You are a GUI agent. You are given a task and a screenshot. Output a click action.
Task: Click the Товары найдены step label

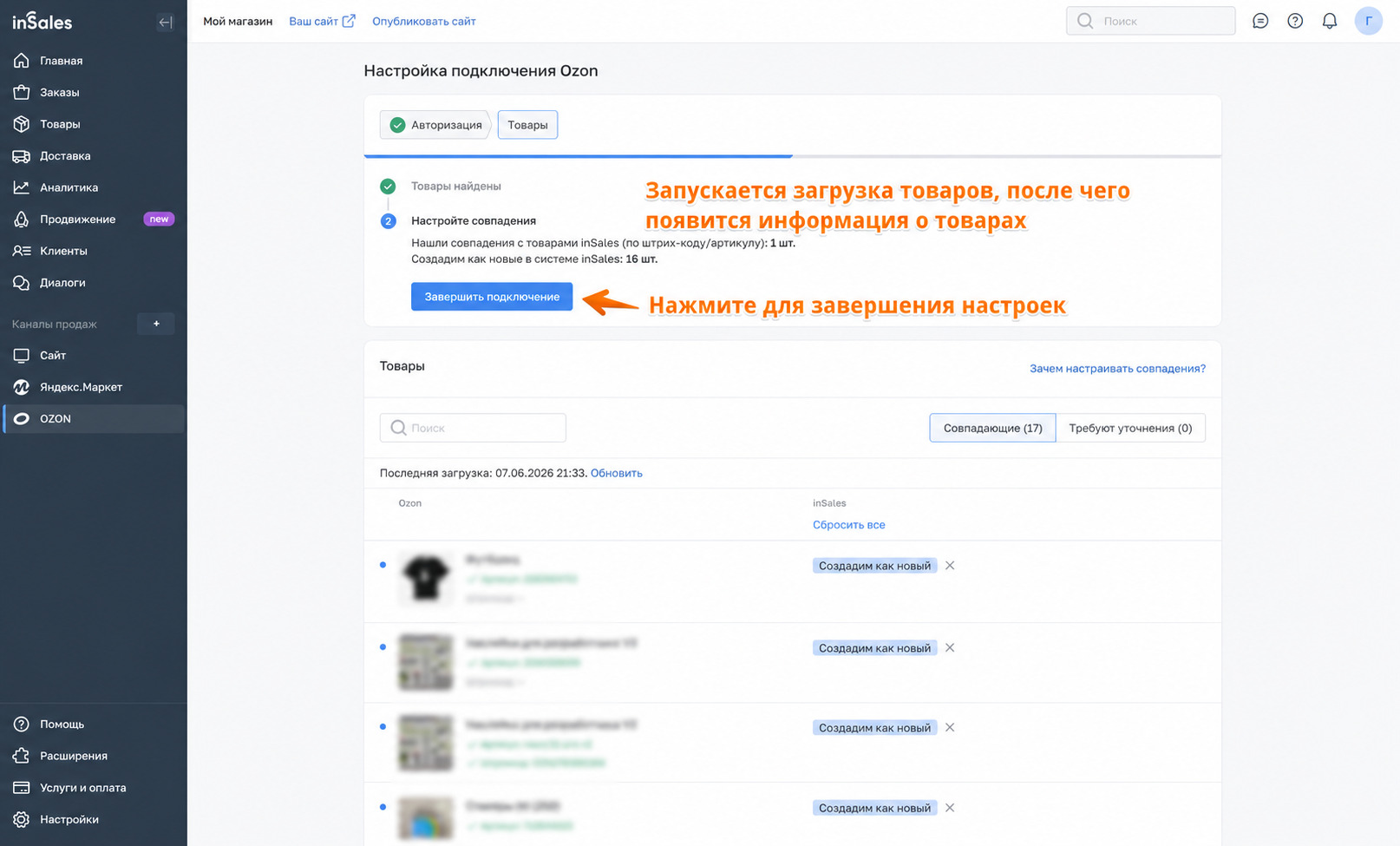(456, 187)
